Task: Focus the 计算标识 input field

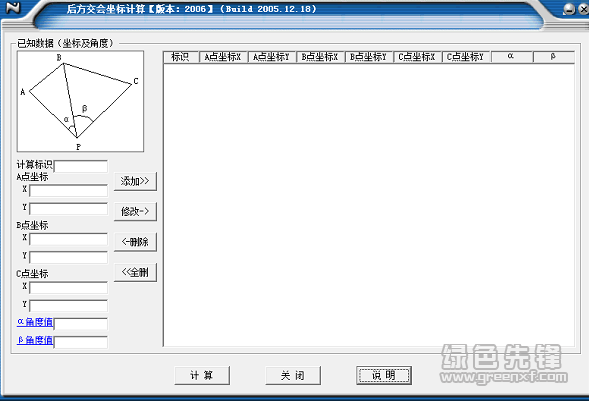Action: click(81, 166)
